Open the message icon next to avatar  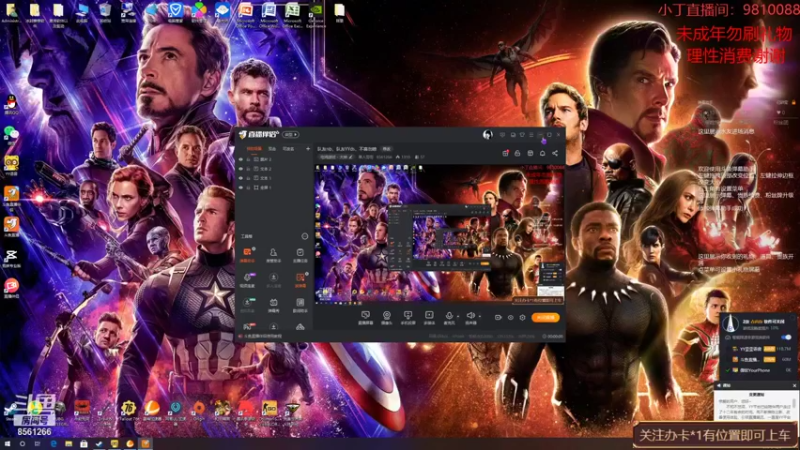503,135
